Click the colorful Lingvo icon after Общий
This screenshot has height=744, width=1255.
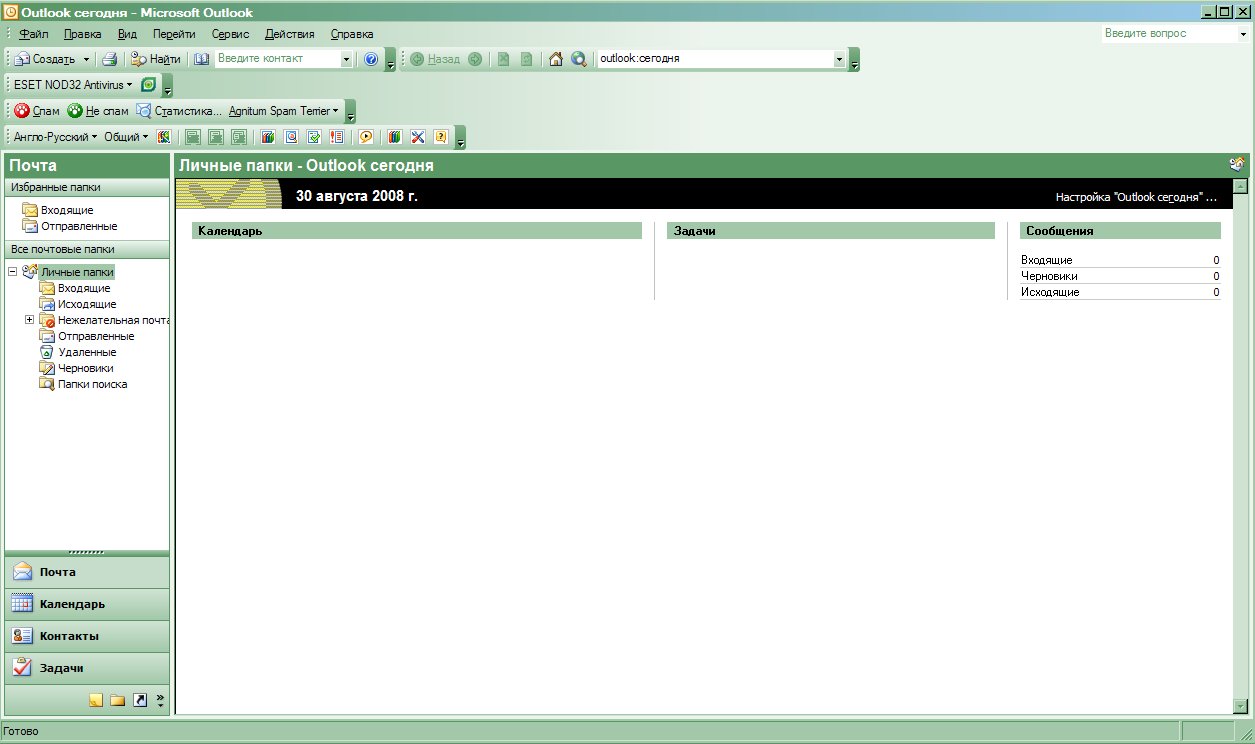pyautogui.click(x=165, y=137)
